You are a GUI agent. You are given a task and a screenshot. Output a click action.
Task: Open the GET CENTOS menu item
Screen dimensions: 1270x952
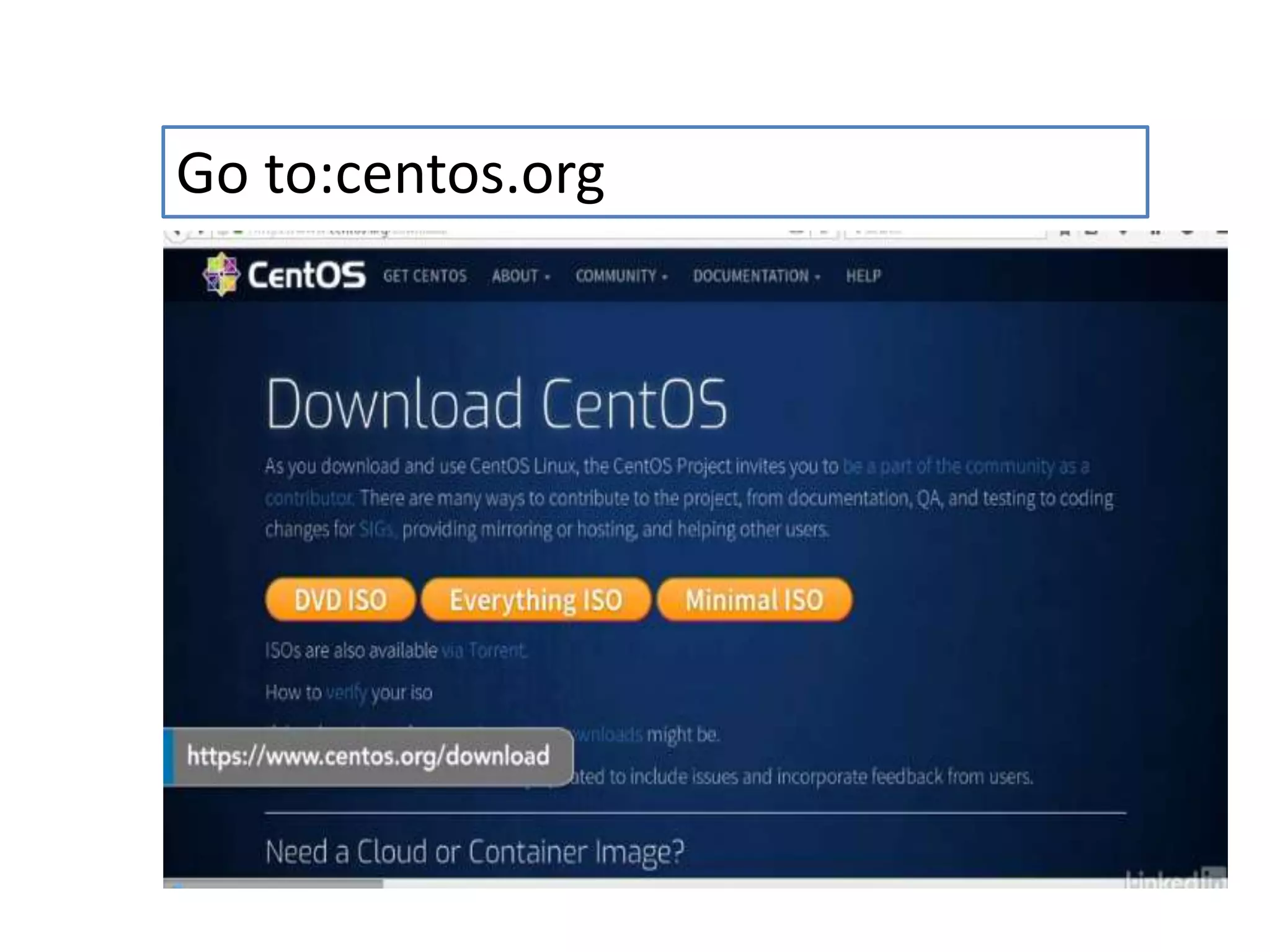coord(425,276)
